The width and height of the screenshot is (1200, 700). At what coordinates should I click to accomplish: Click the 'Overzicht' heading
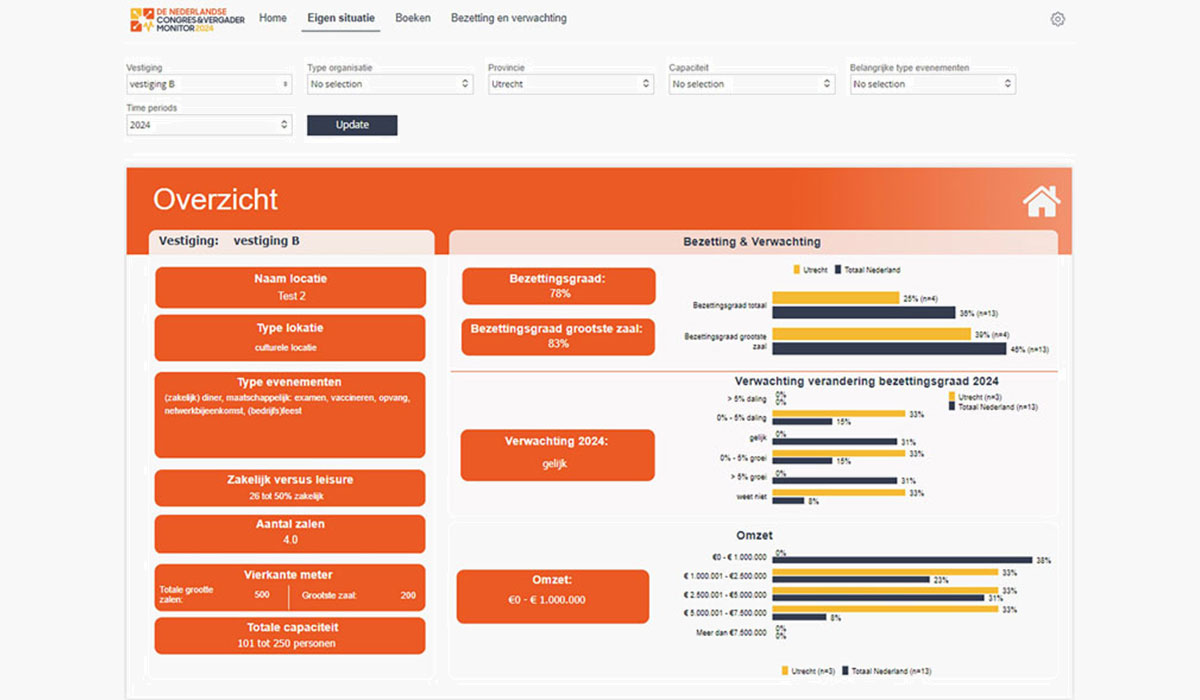pos(215,199)
